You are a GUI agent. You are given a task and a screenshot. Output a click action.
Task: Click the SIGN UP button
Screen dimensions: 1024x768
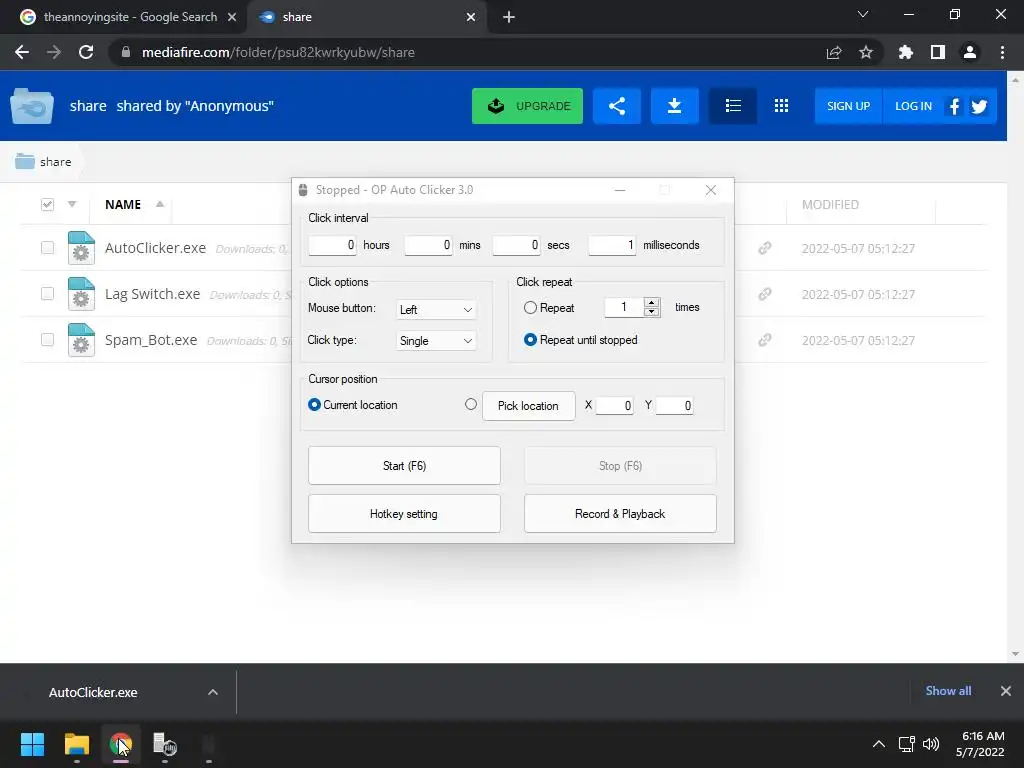tap(848, 106)
